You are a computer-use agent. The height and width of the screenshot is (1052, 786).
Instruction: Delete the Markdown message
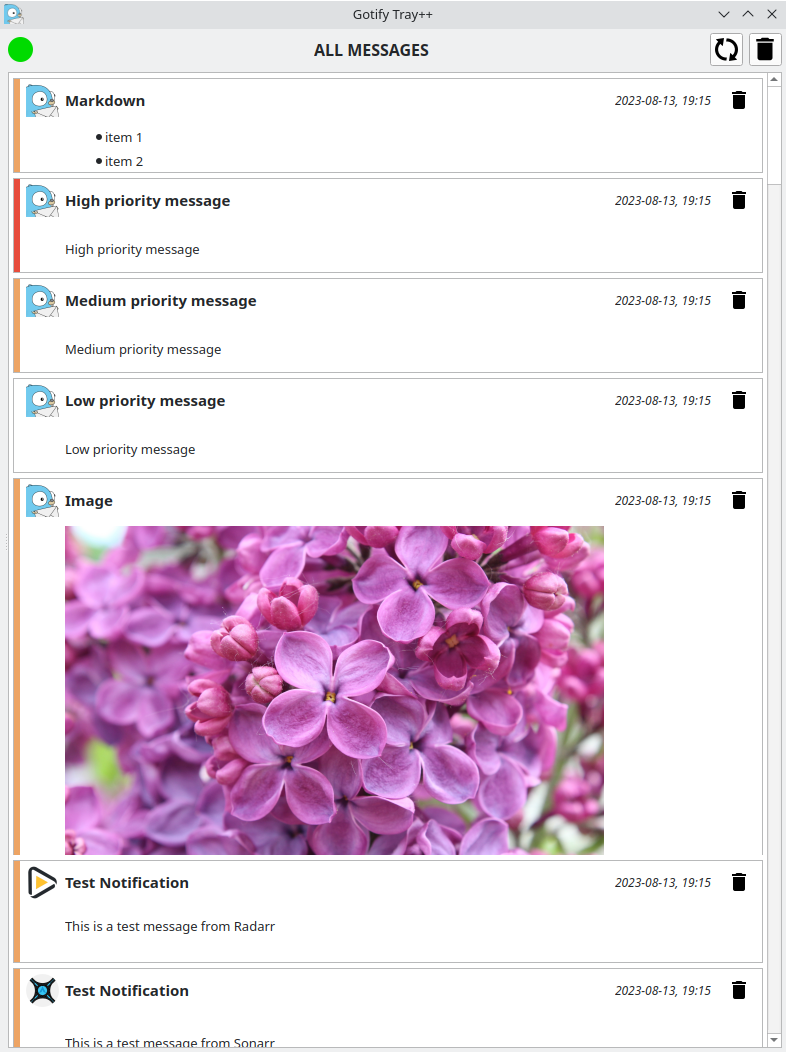tap(739, 101)
